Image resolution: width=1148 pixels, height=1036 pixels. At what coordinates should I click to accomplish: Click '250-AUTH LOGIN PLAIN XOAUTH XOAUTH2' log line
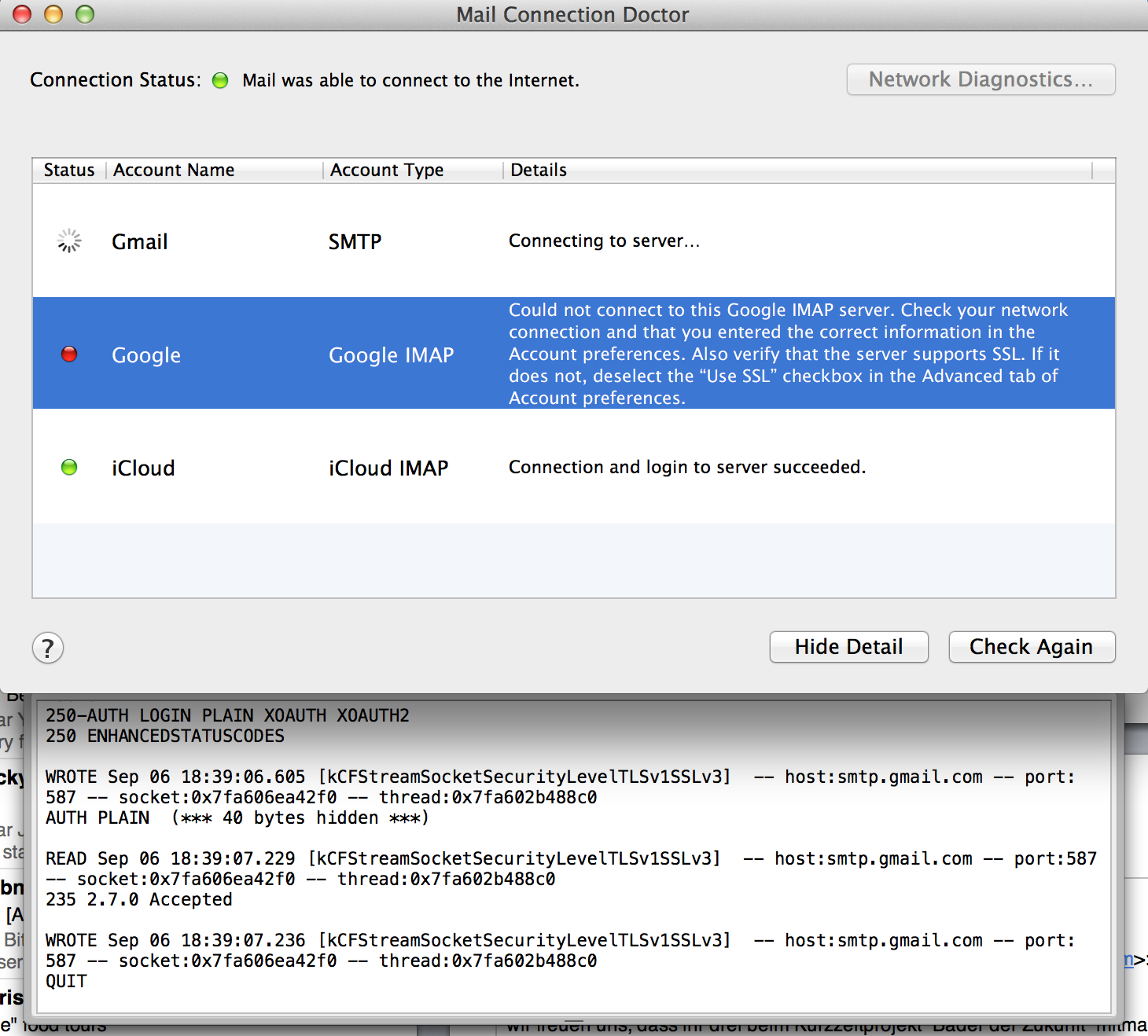(x=227, y=715)
